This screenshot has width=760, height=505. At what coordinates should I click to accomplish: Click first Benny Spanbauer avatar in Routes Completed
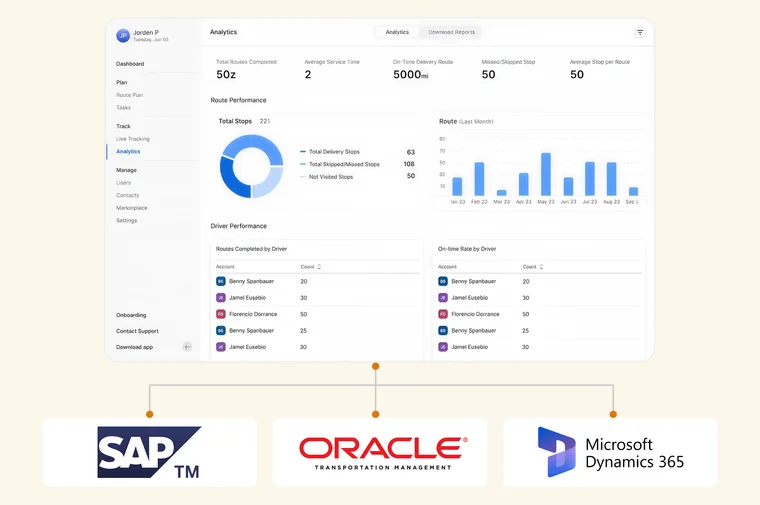click(221, 281)
